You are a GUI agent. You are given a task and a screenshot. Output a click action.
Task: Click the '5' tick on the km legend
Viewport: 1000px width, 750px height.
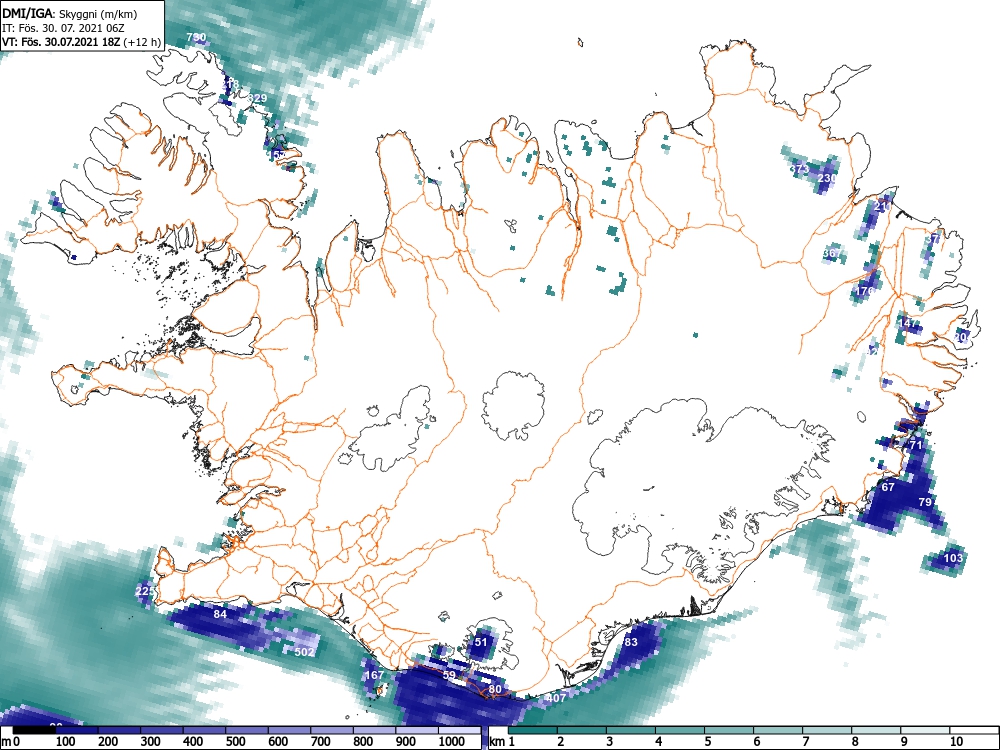point(707,742)
